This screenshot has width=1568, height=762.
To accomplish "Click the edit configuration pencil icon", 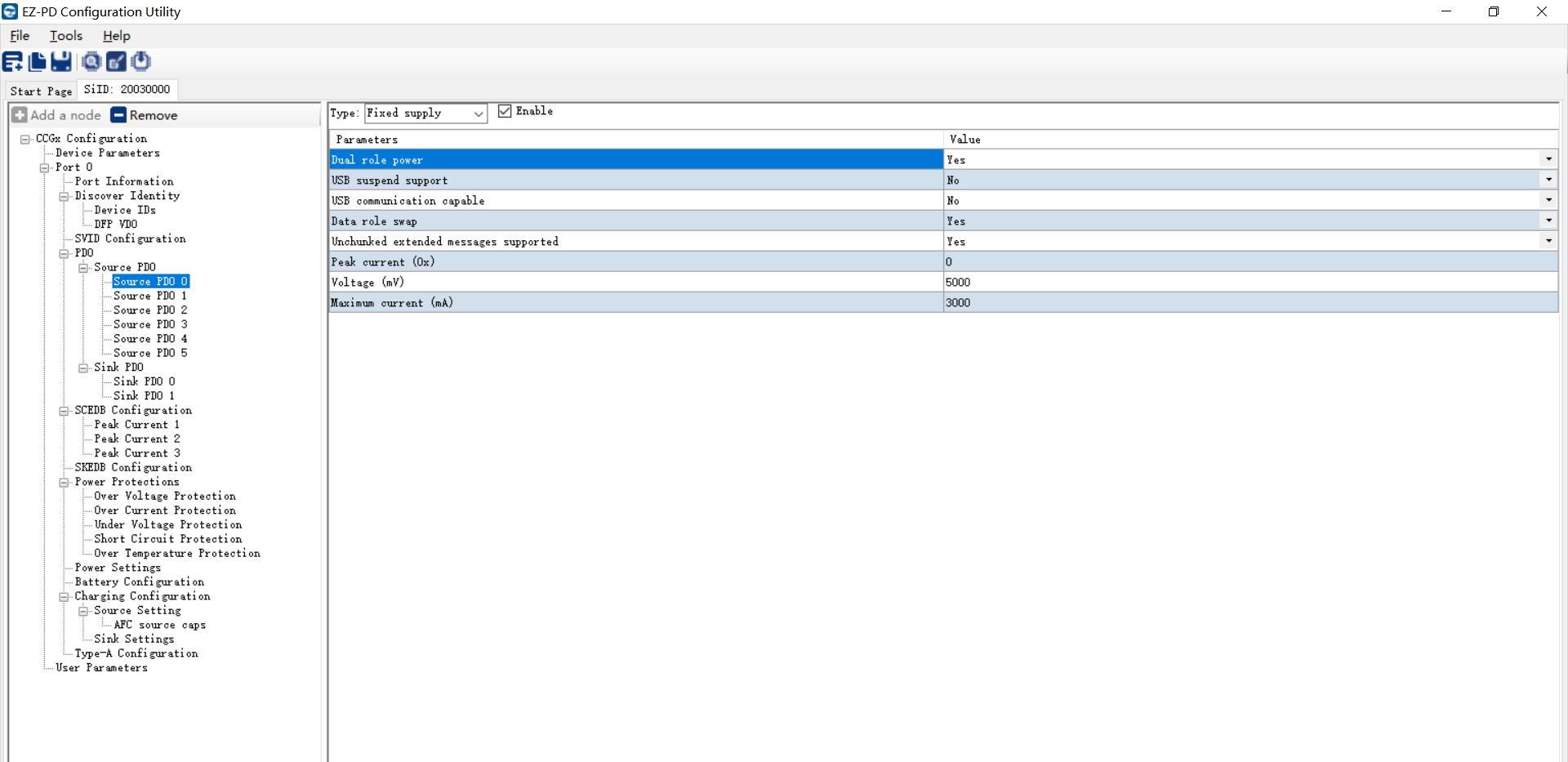I will (117, 61).
